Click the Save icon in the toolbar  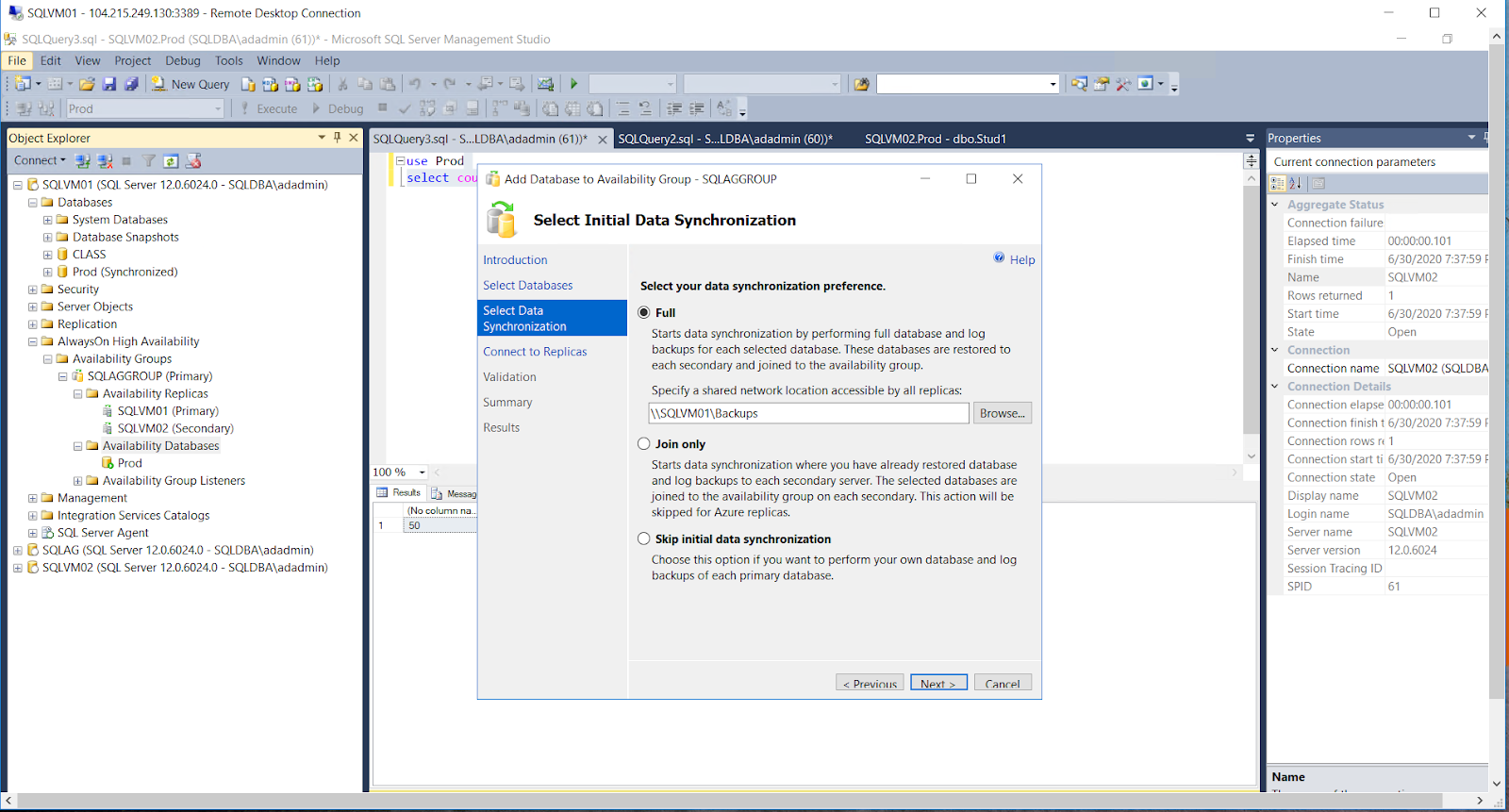[109, 84]
